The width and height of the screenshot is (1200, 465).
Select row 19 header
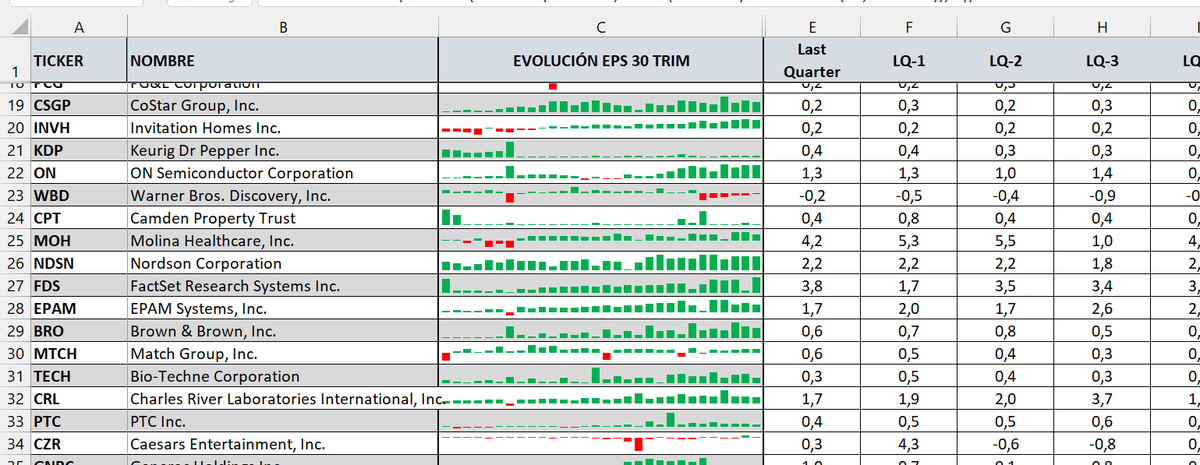pyautogui.click(x=15, y=105)
